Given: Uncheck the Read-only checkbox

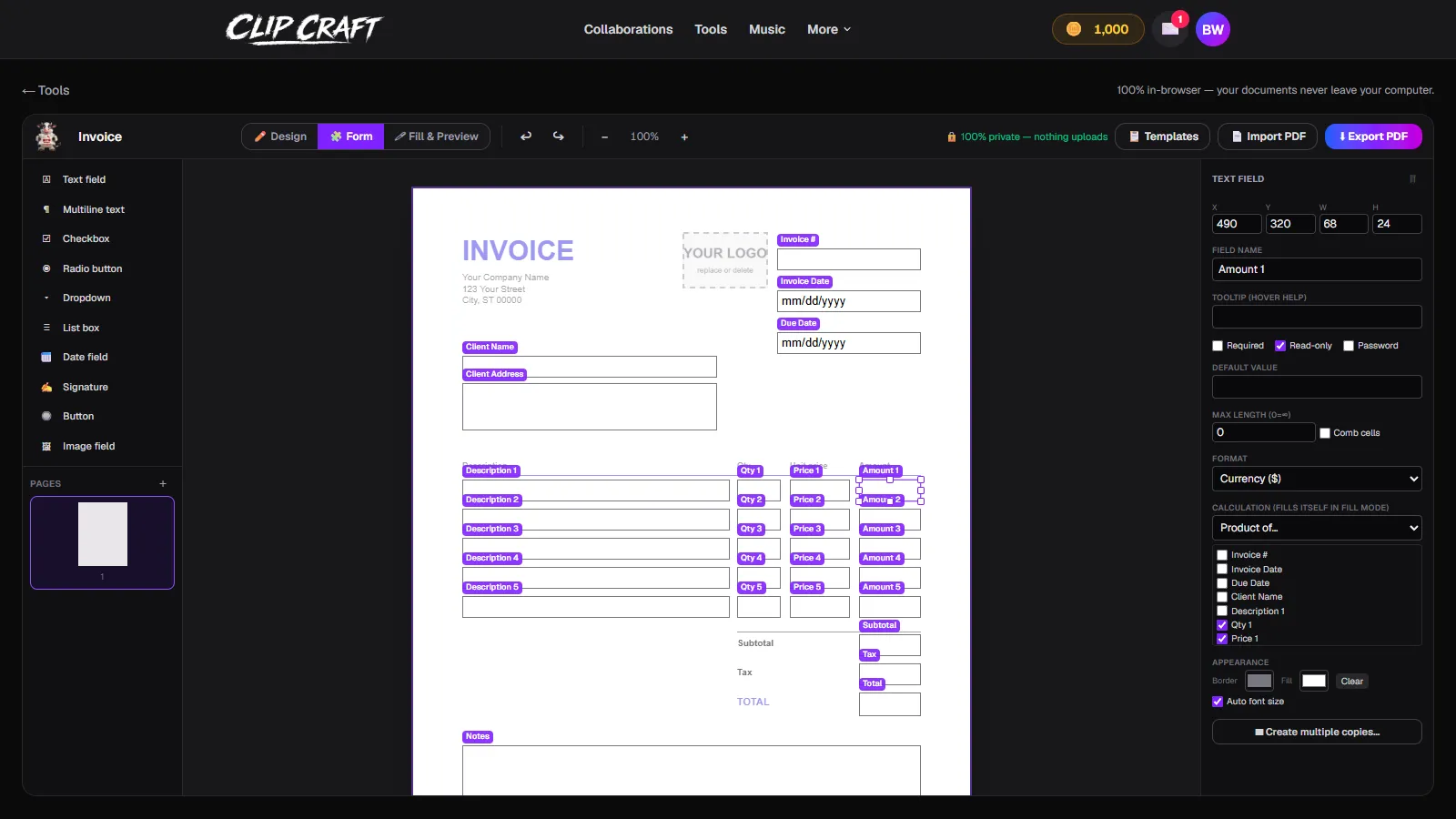Looking at the screenshot, I should [1280, 346].
